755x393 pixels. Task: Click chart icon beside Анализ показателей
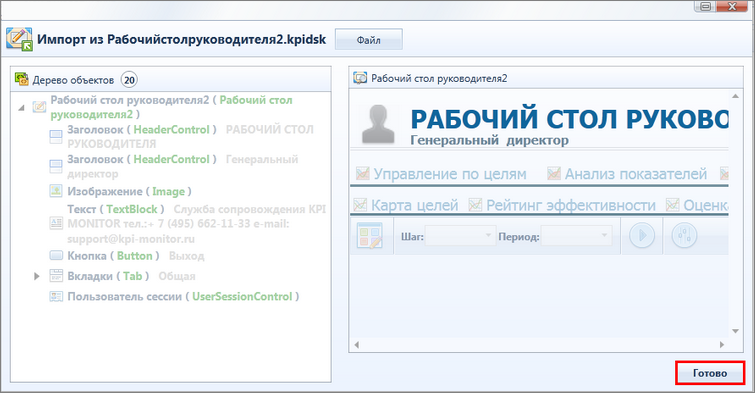coord(554,173)
